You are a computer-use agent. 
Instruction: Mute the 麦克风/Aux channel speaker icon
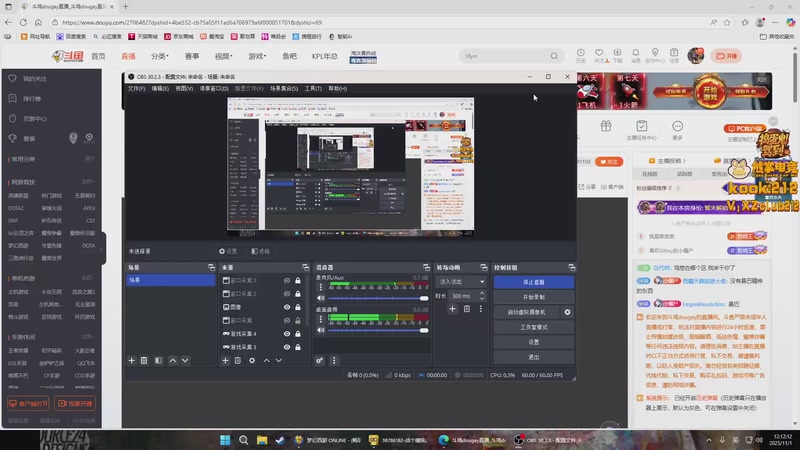pos(321,298)
